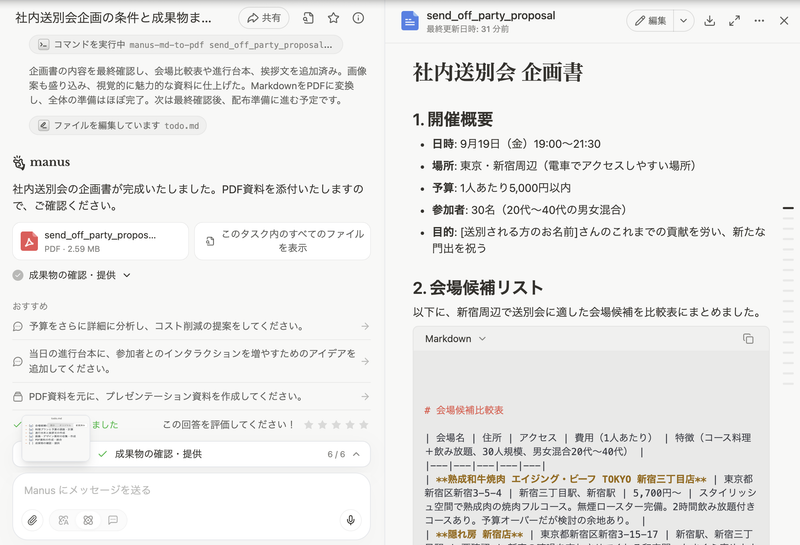800x545 pixels.
Task: Click the 共有 share button
Action: 264,18
